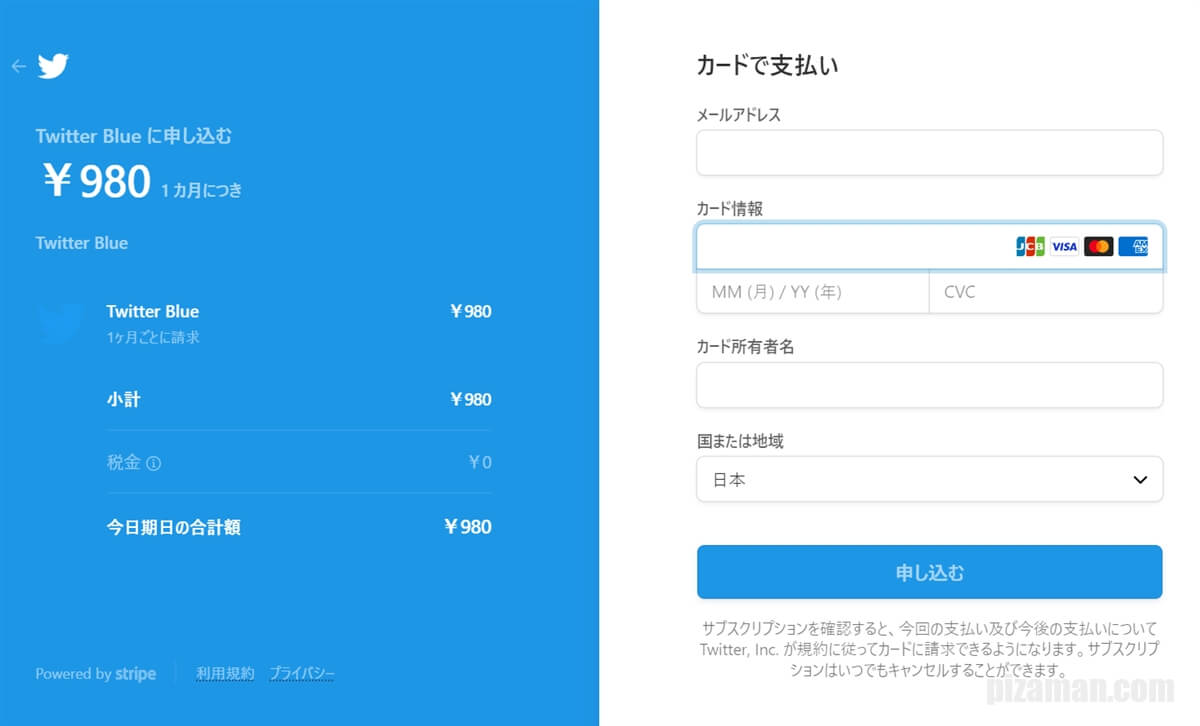Click the カード情報 label
Viewport: 1200px width, 726px height.
[x=730, y=209]
